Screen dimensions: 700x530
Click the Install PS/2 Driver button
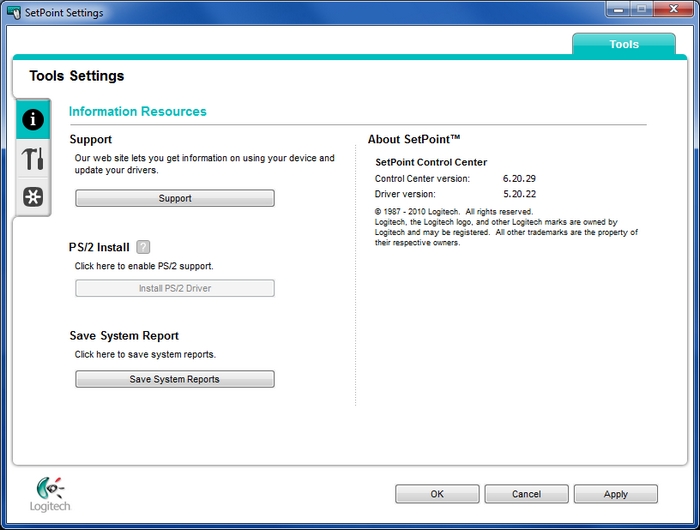pyautogui.click(x=175, y=288)
